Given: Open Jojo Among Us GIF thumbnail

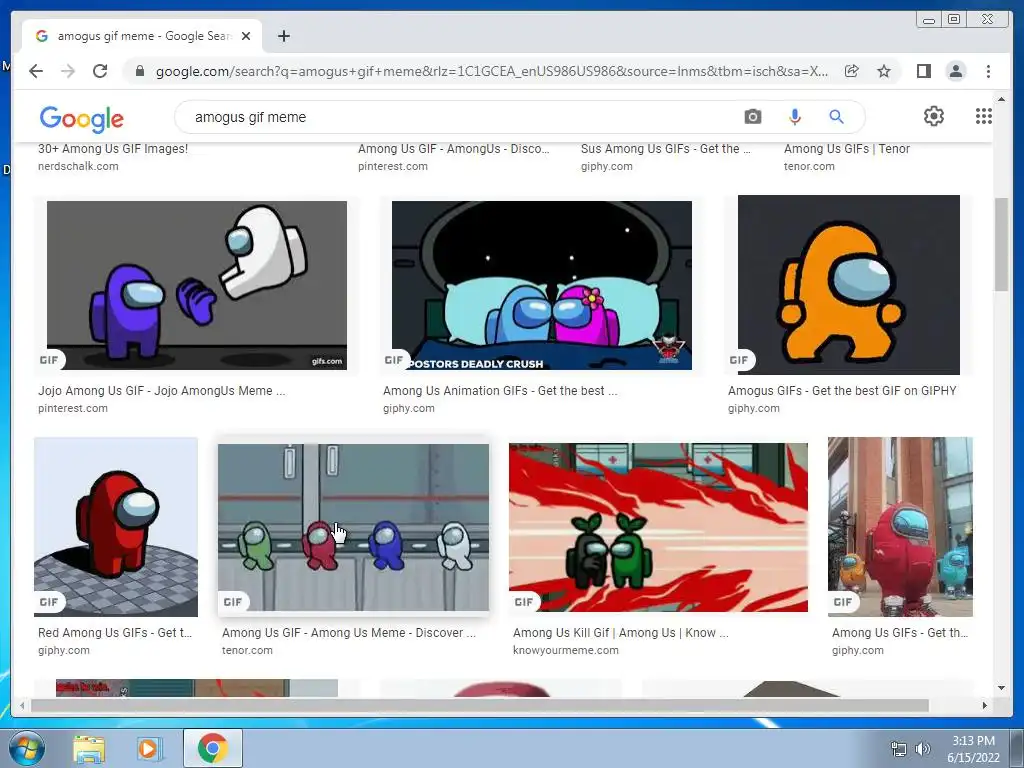Looking at the screenshot, I should pos(197,285).
